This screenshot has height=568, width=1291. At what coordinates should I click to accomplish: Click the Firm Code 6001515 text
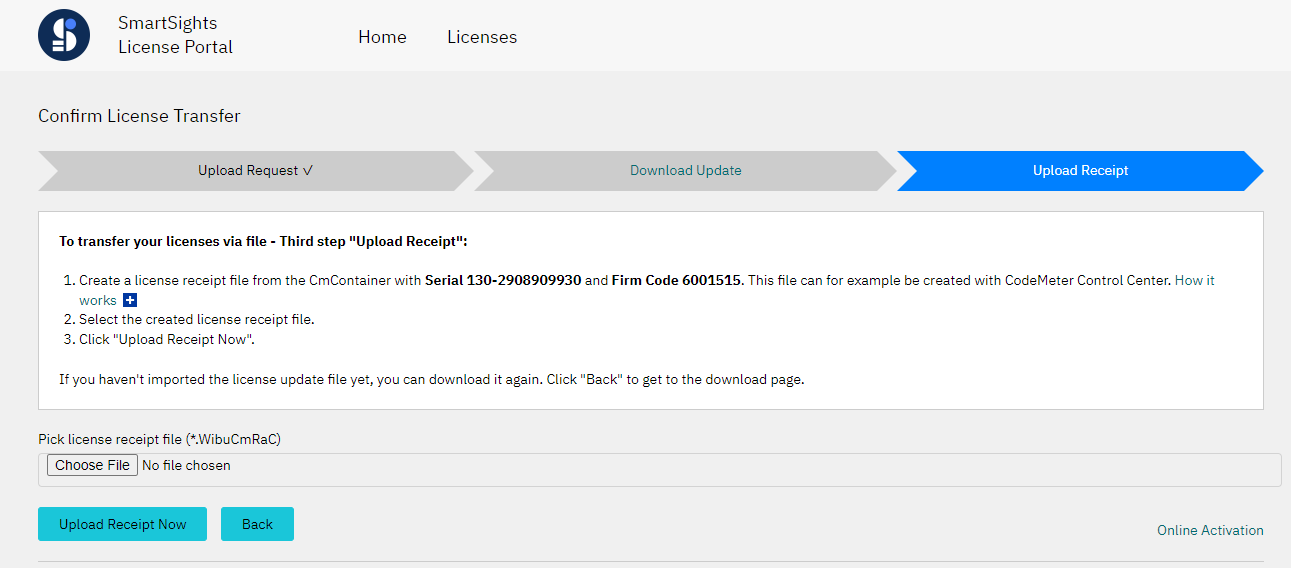(677, 281)
